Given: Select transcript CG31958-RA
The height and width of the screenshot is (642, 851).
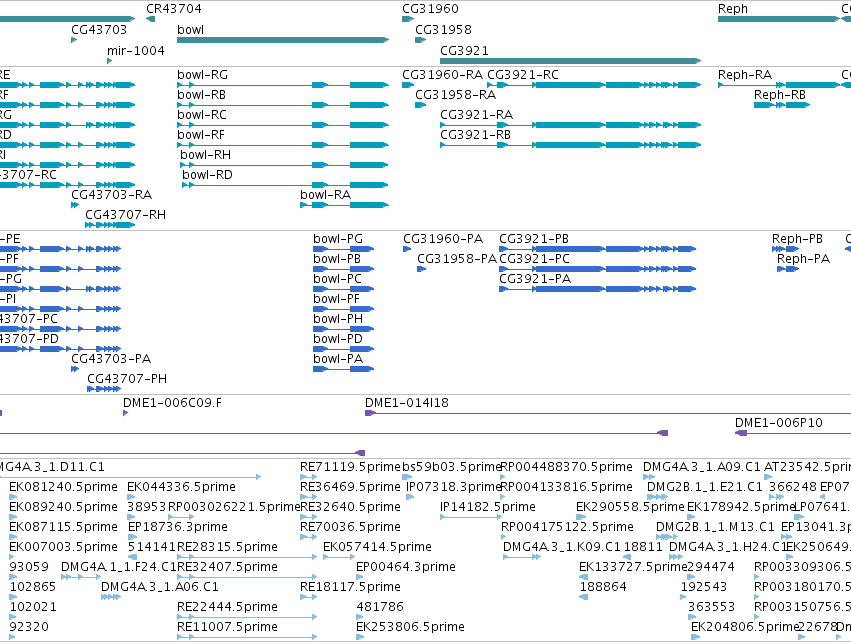Looking at the screenshot, I should coord(421,105).
